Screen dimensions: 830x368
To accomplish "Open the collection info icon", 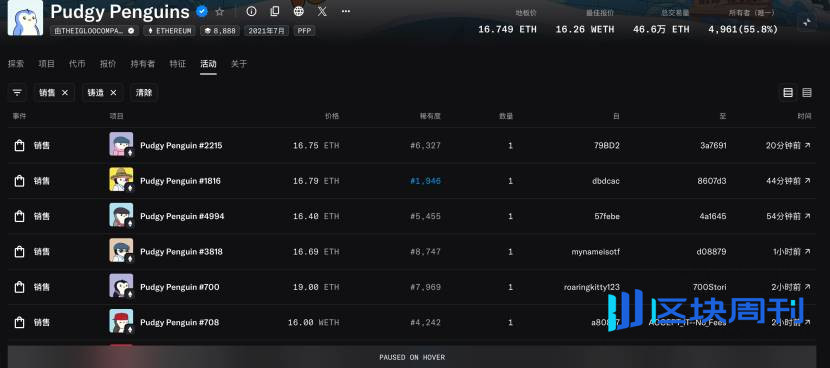I will tap(251, 11).
